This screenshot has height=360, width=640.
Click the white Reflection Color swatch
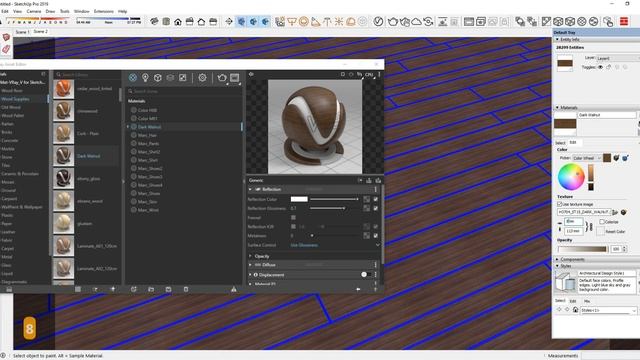pyautogui.click(x=299, y=199)
